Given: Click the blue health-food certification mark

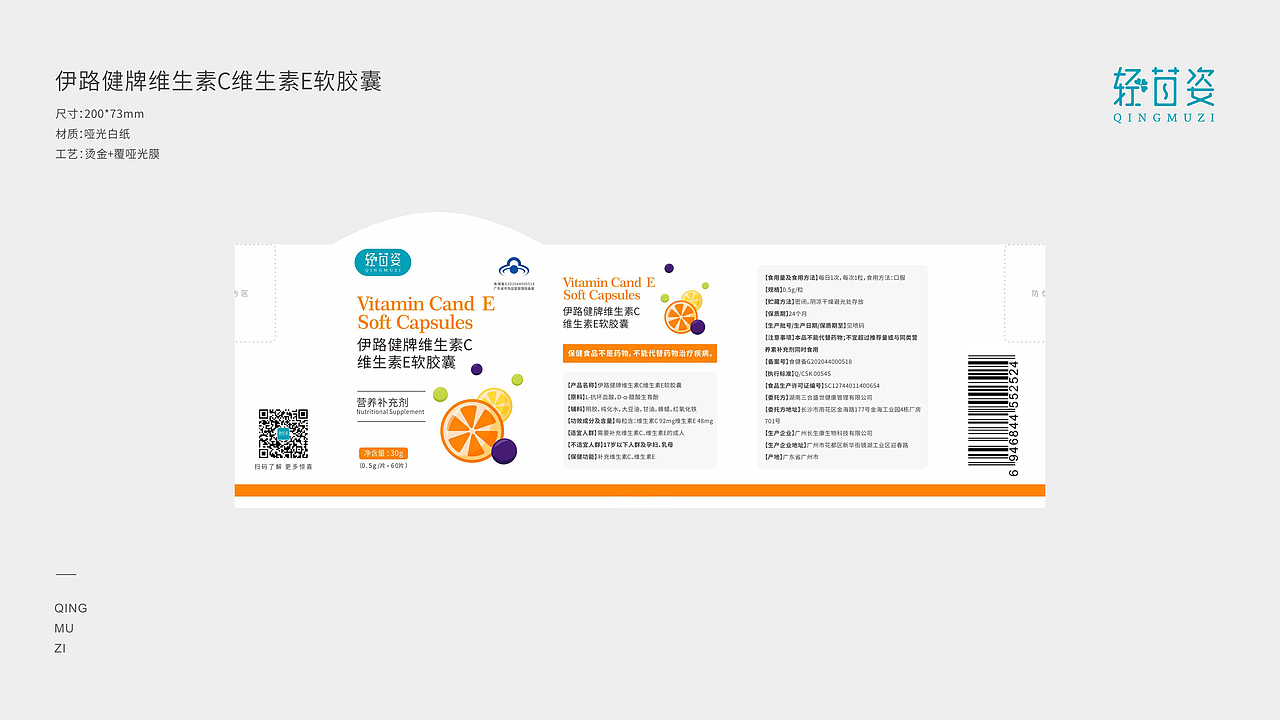Looking at the screenshot, I should coord(516,267).
